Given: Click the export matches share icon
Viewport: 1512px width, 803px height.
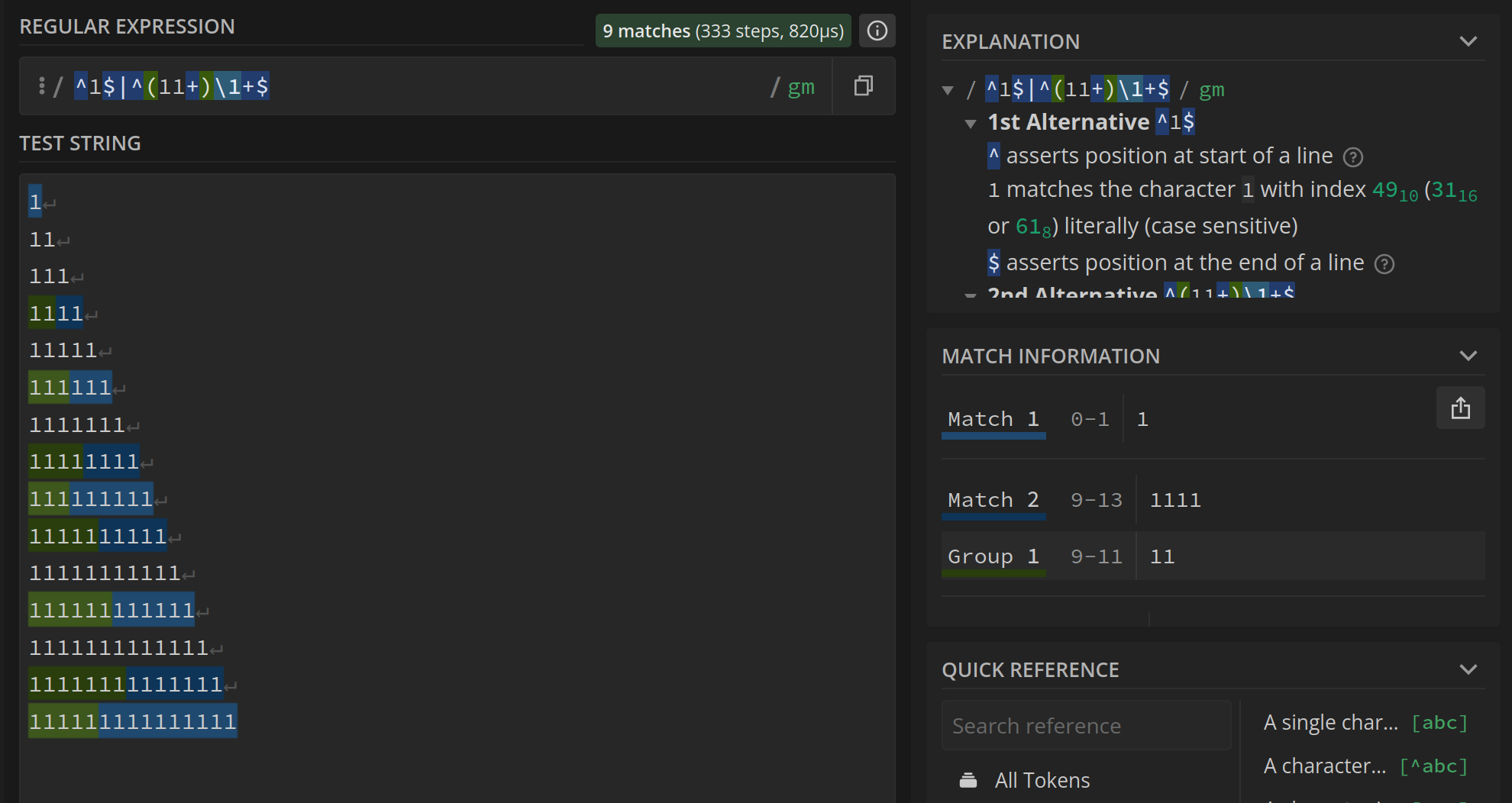Looking at the screenshot, I should [1460, 408].
